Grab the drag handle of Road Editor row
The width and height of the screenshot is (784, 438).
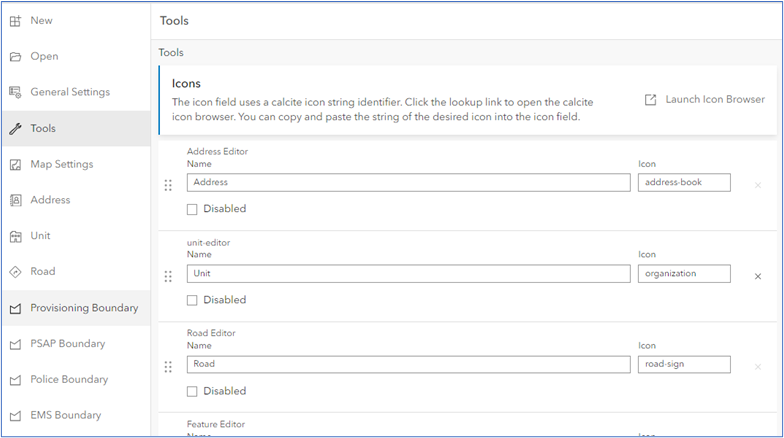168,368
